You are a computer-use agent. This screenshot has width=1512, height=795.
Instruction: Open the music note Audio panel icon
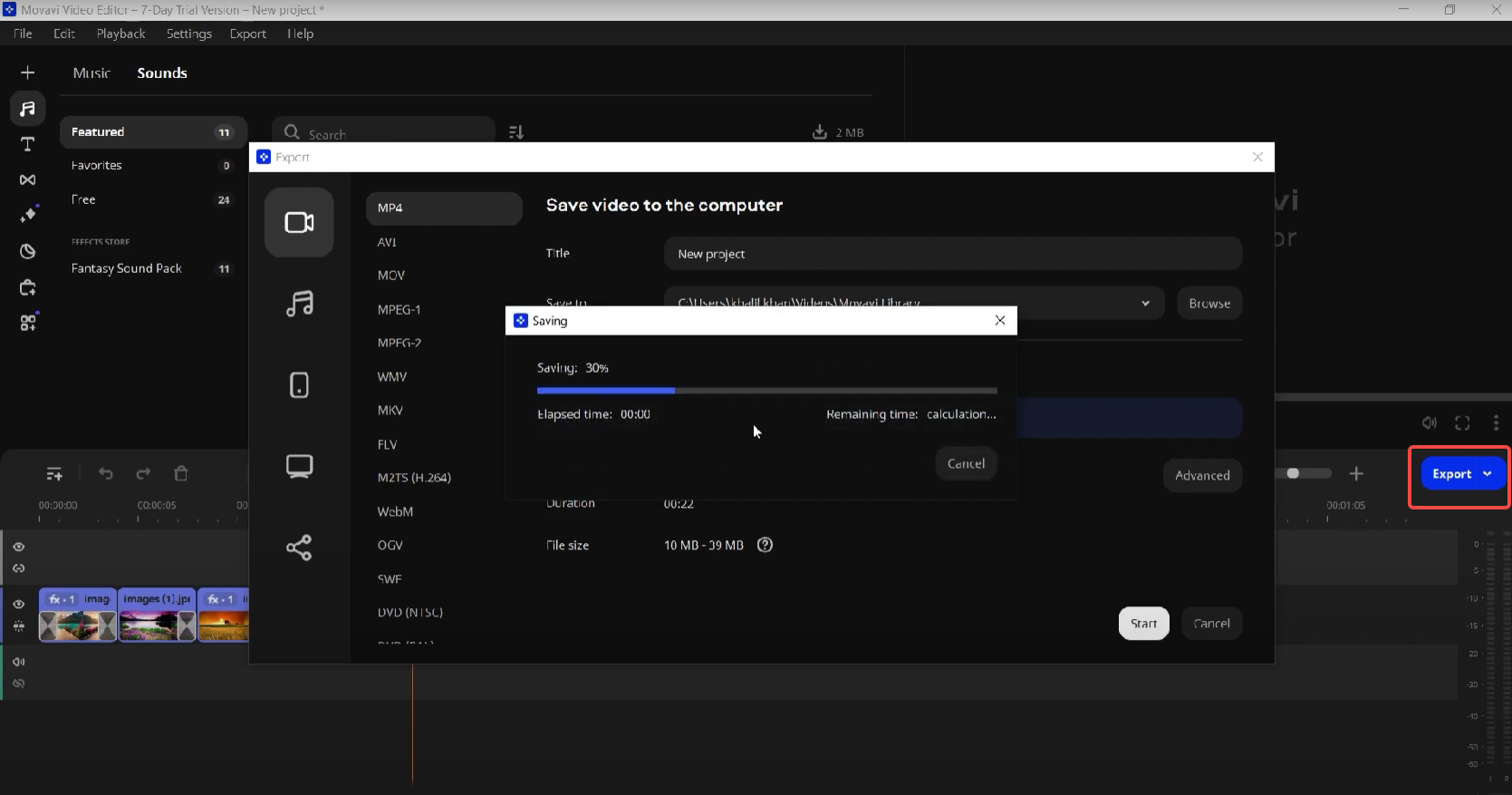28,109
